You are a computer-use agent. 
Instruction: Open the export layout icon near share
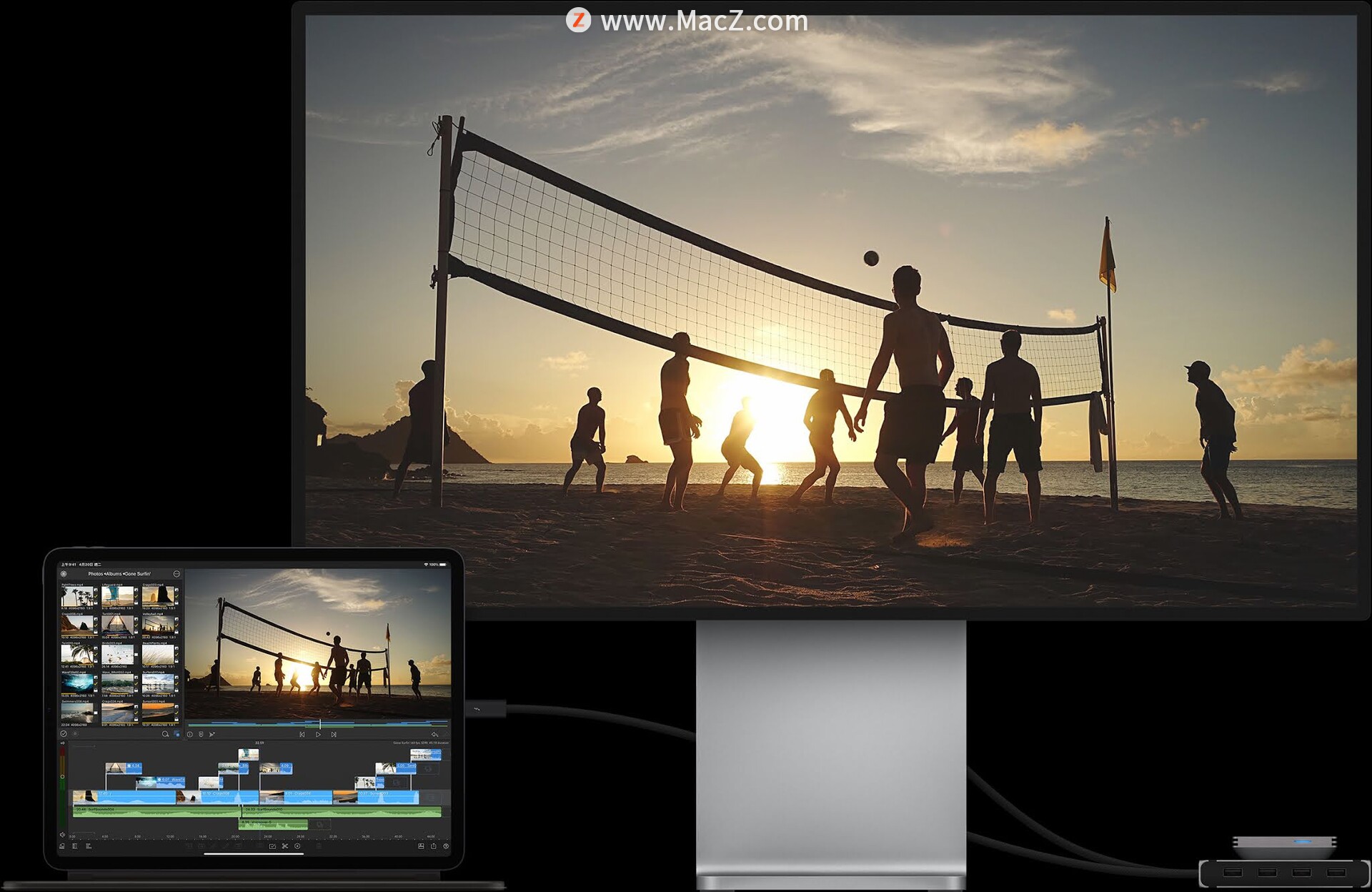pyautogui.click(x=421, y=846)
